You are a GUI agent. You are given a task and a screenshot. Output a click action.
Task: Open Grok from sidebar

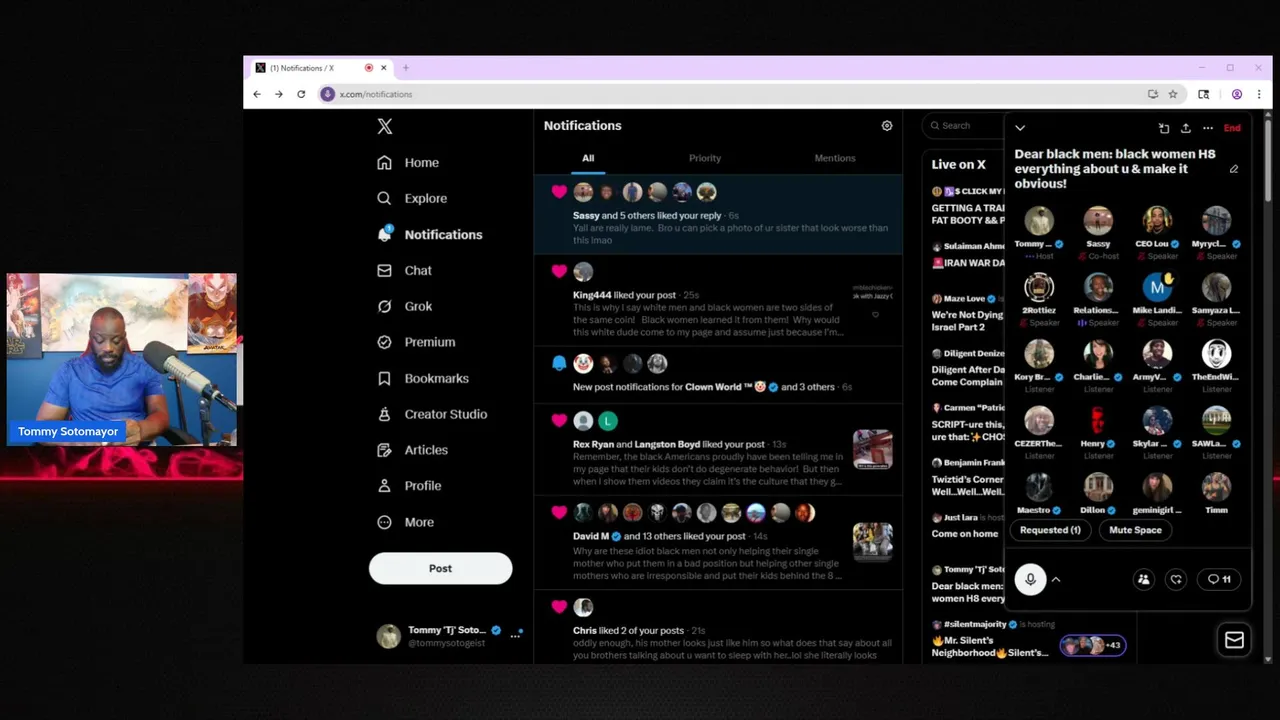pyautogui.click(x=405, y=306)
